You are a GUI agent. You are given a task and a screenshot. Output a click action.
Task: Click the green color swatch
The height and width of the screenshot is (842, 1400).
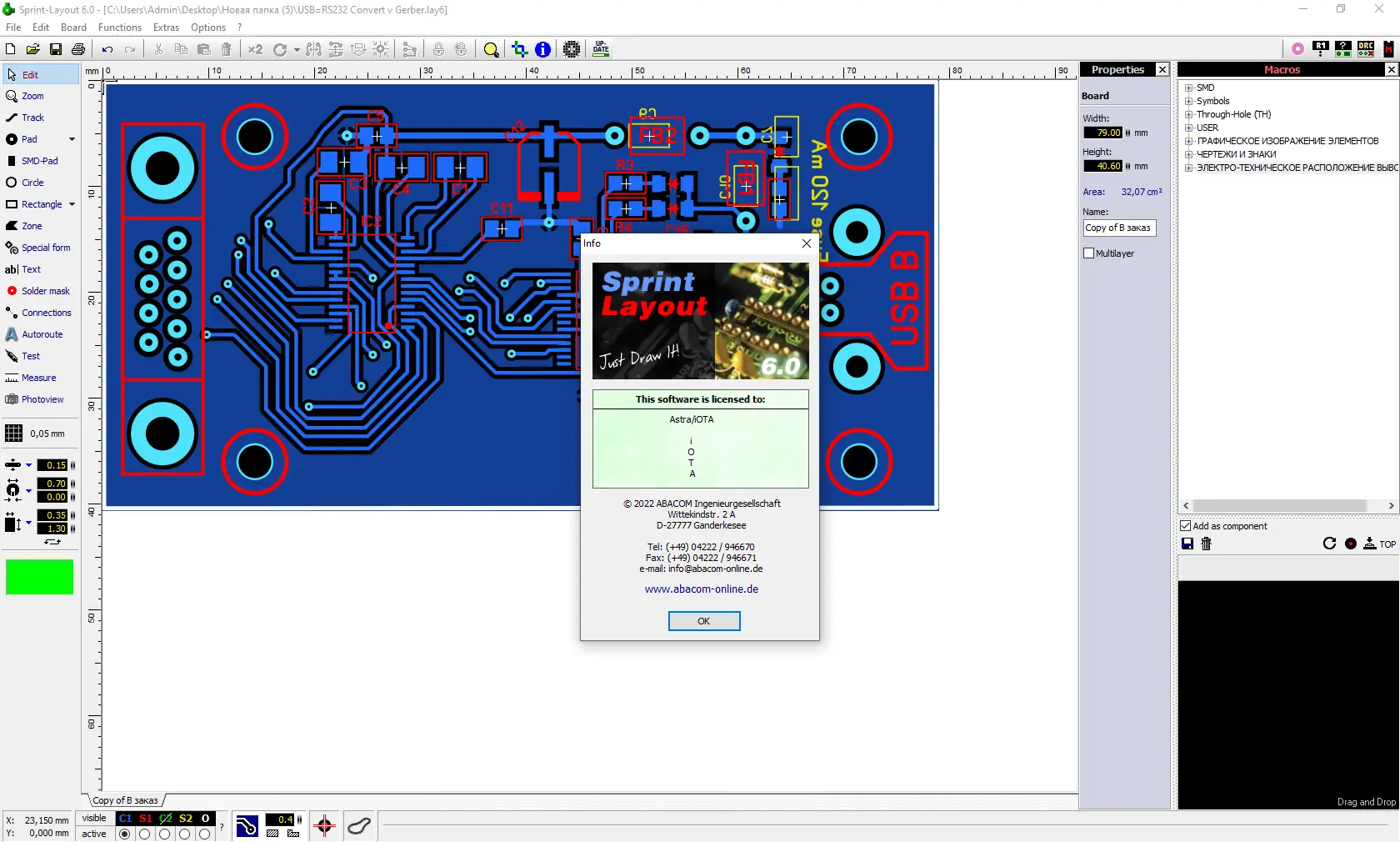point(40,577)
